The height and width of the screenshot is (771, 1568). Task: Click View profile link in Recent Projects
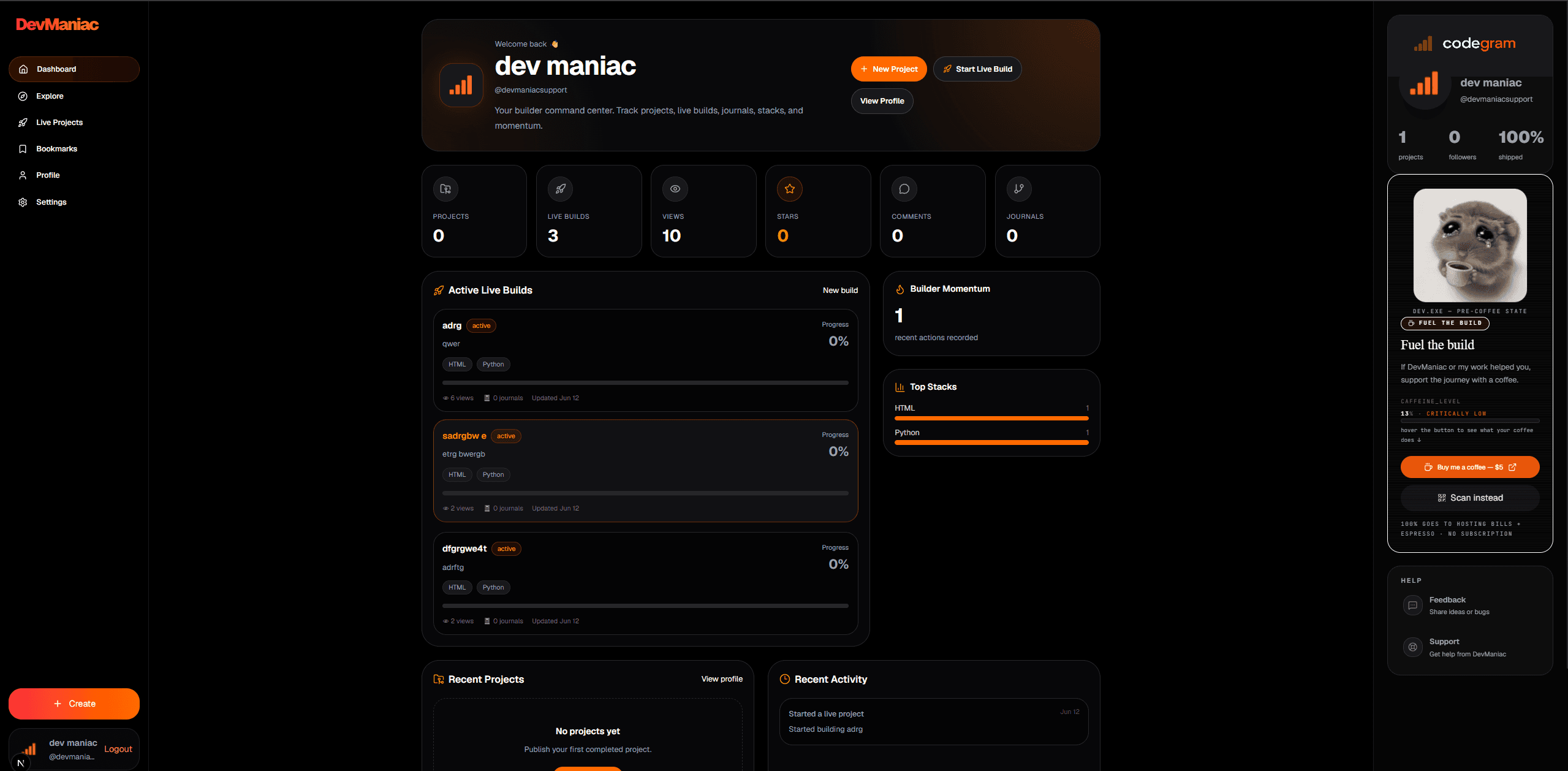coord(722,679)
